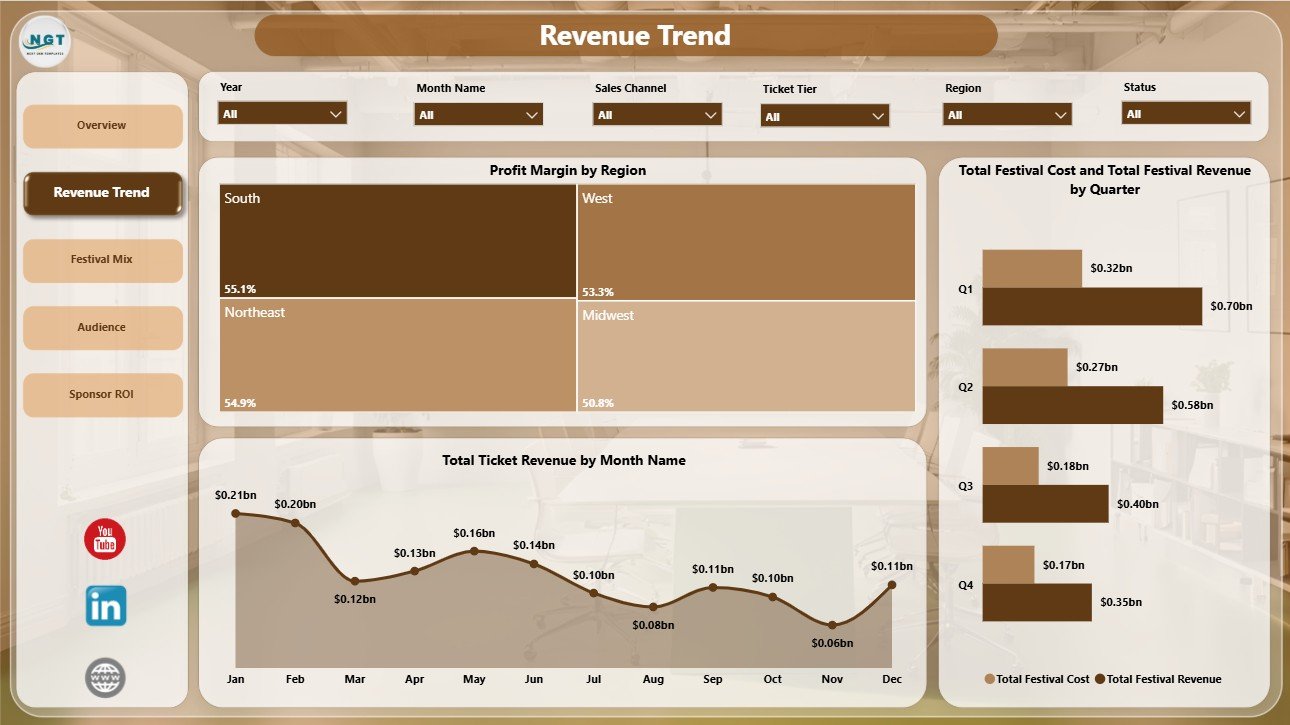The width and height of the screenshot is (1290, 725).
Task: Open the Sales Channel dropdown
Action: click(x=657, y=114)
